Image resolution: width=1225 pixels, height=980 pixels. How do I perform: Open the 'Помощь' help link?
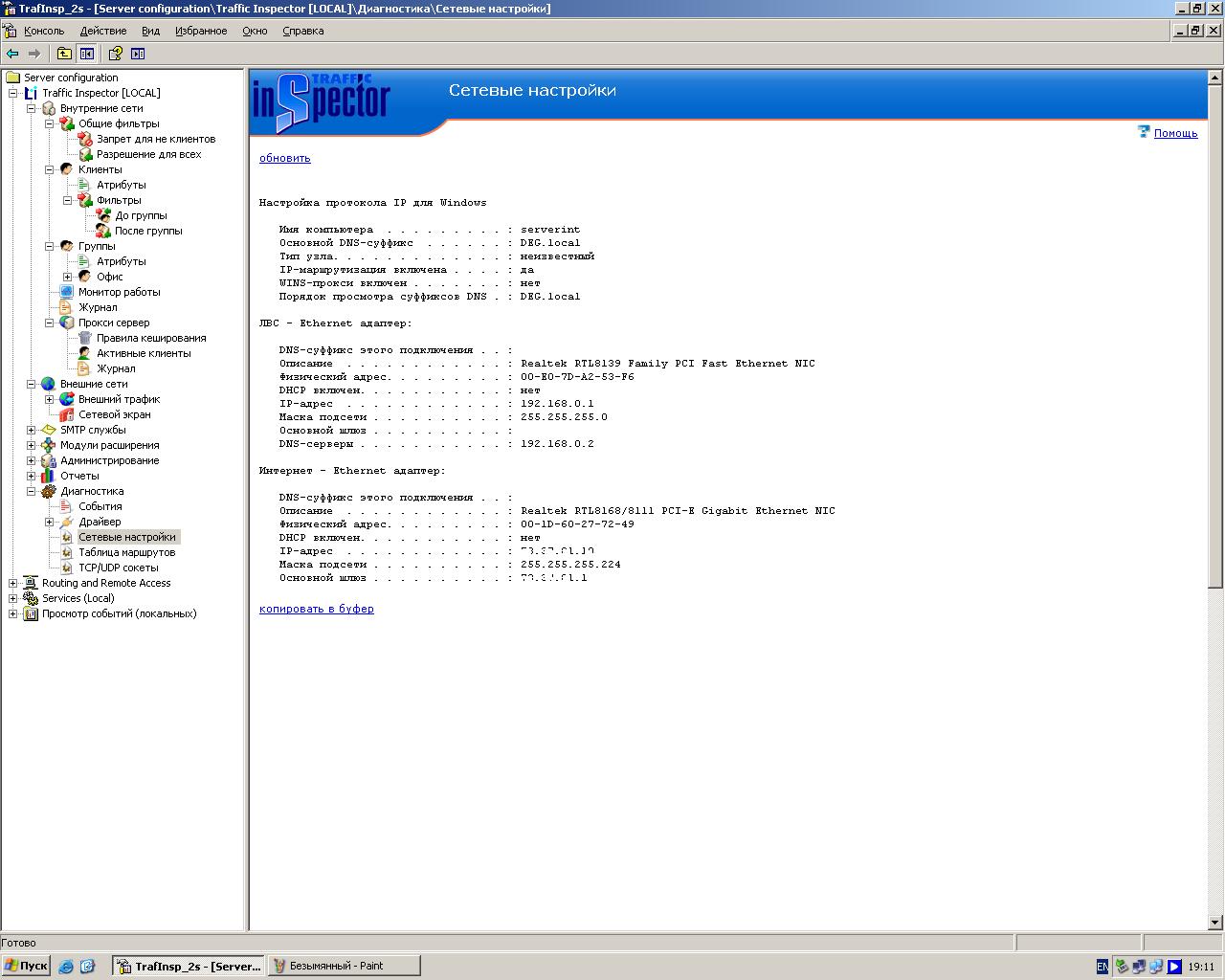[1175, 133]
